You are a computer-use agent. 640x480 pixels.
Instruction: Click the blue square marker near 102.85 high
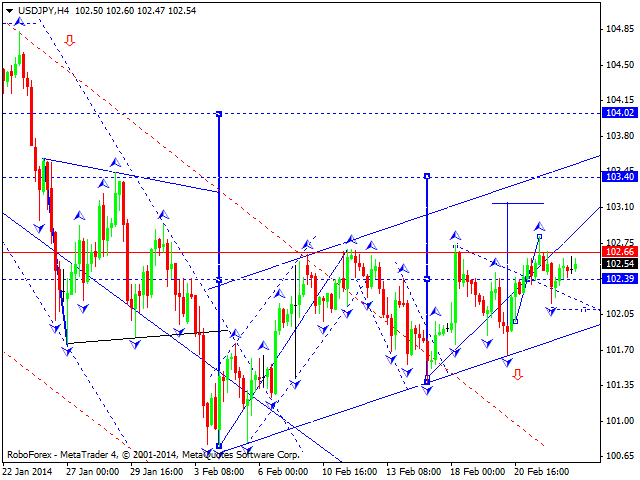pyautogui.click(x=539, y=237)
